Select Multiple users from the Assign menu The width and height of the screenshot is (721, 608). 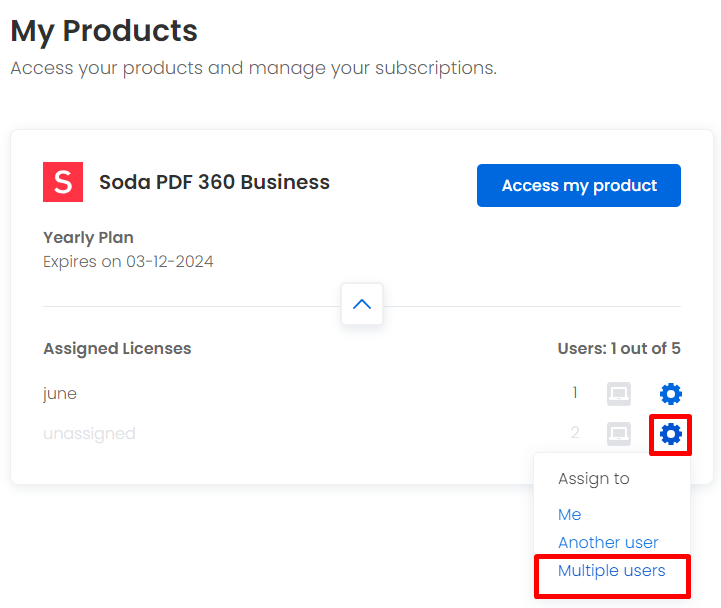point(612,571)
